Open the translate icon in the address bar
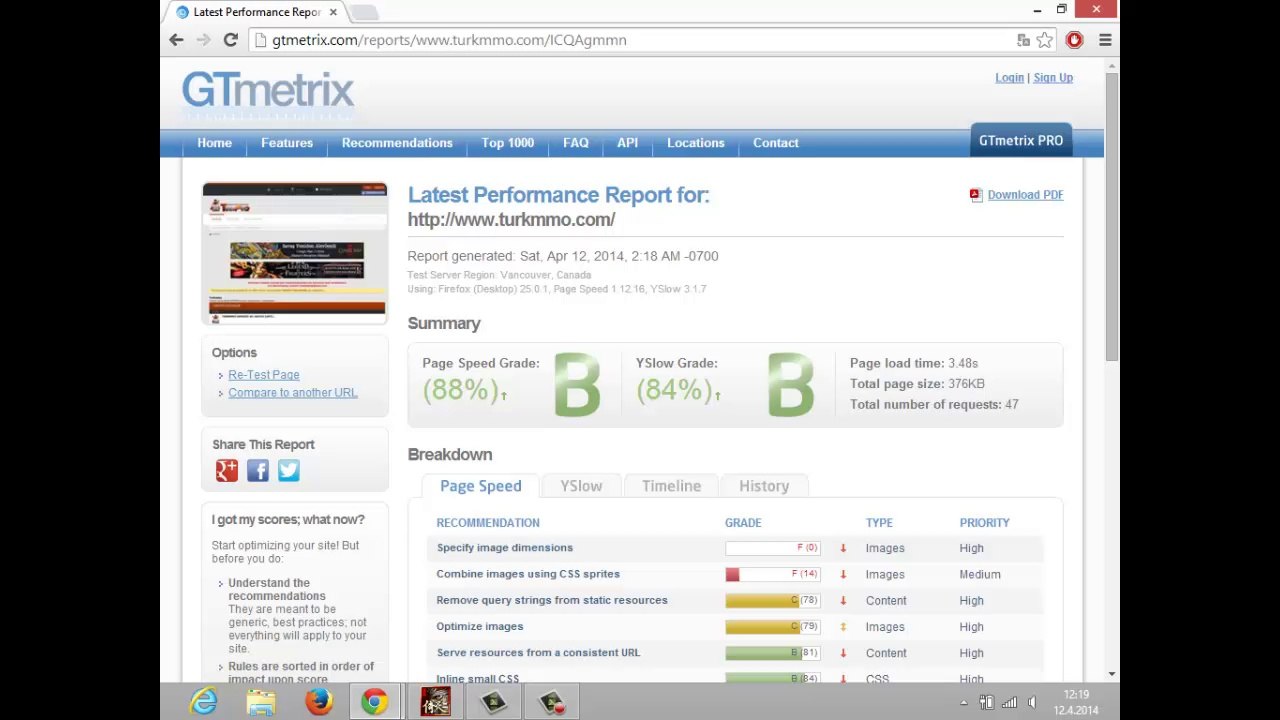The image size is (1280, 720). pyautogui.click(x=1023, y=40)
